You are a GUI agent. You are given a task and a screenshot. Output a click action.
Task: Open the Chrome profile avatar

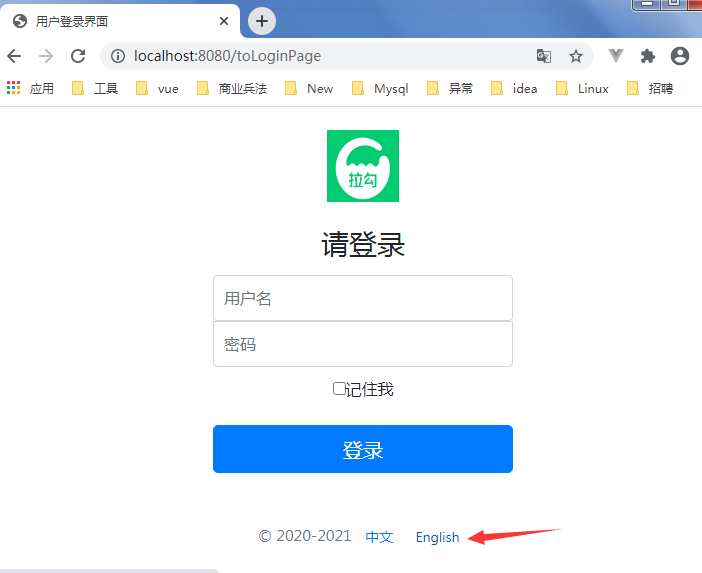(680, 56)
